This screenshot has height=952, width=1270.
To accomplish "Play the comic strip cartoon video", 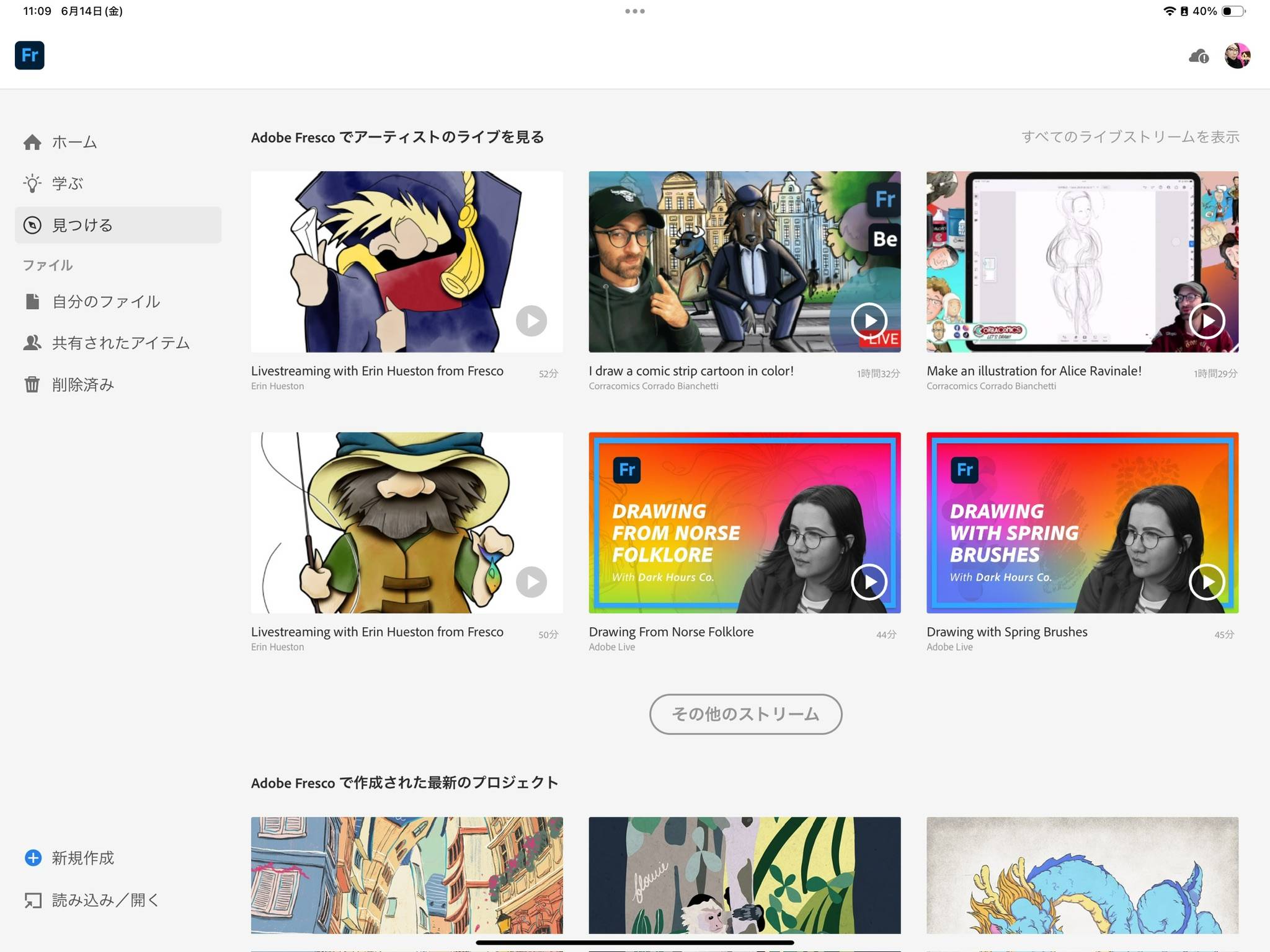I will point(869,321).
